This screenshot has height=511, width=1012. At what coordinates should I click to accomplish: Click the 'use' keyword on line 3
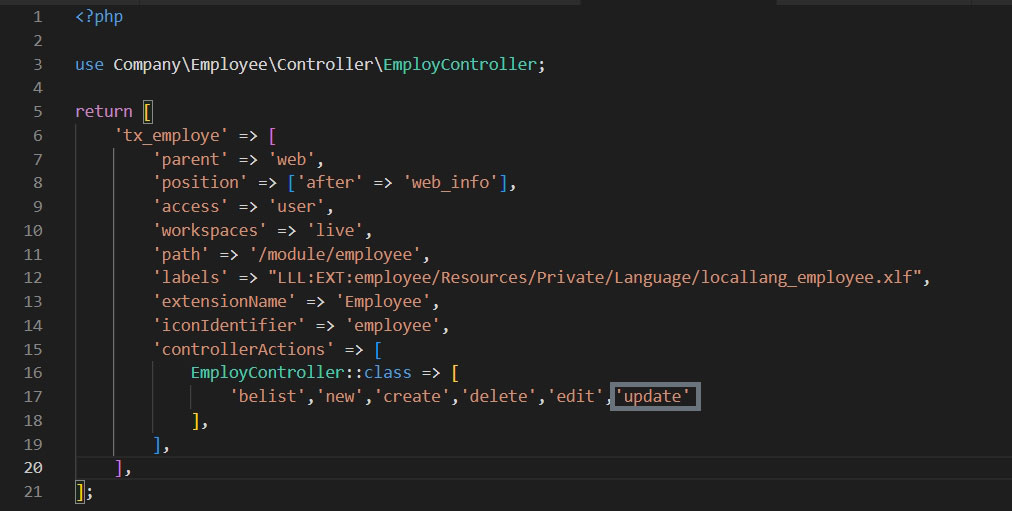click(89, 64)
